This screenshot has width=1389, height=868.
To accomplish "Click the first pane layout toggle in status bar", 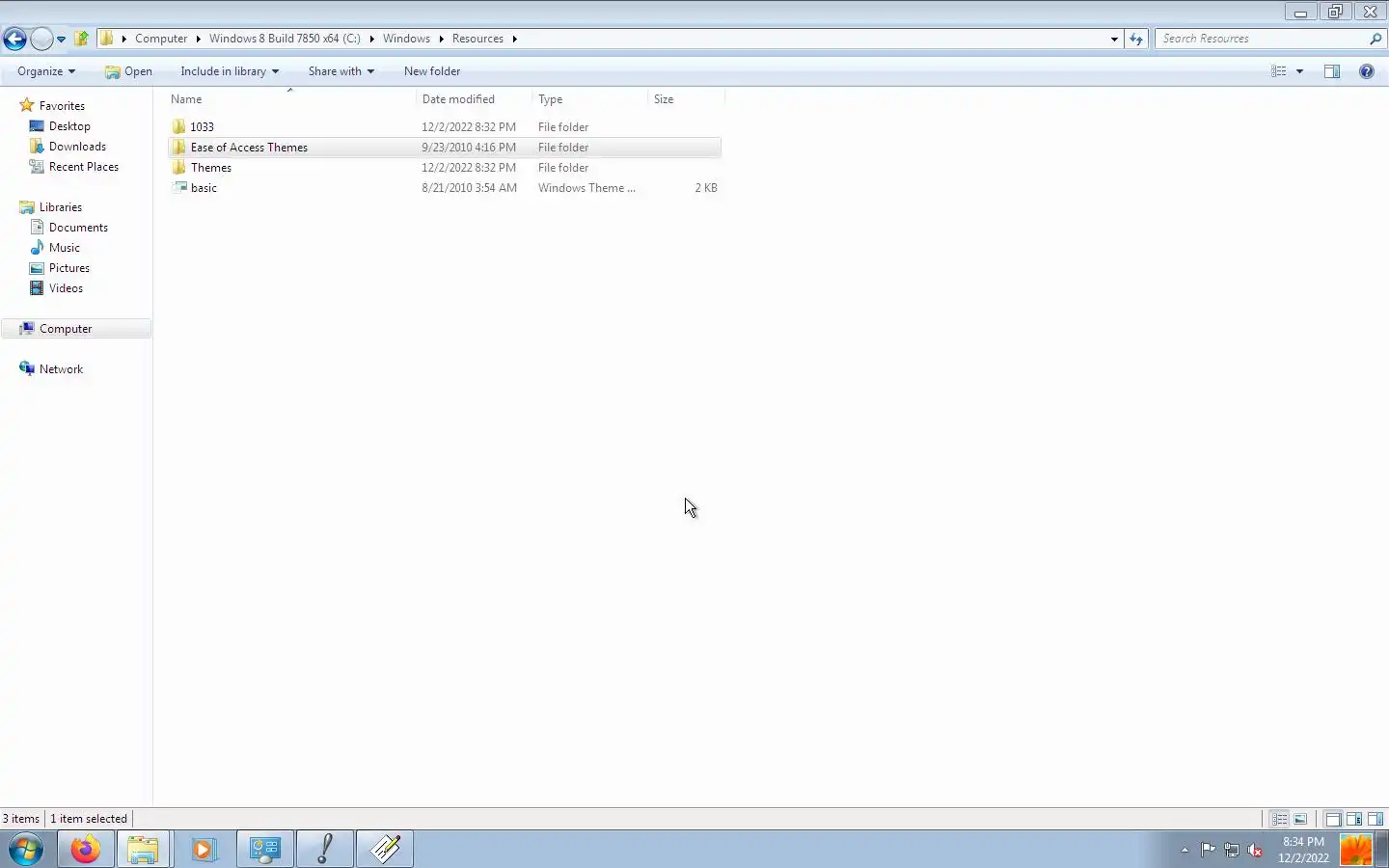I will click(x=1333, y=819).
